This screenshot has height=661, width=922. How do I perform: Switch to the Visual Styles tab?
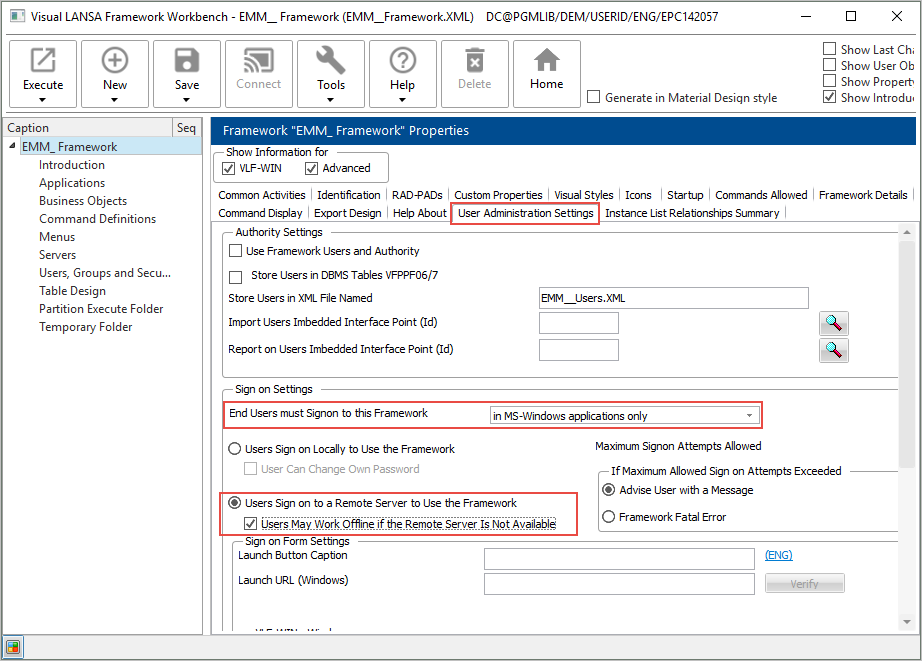(584, 195)
